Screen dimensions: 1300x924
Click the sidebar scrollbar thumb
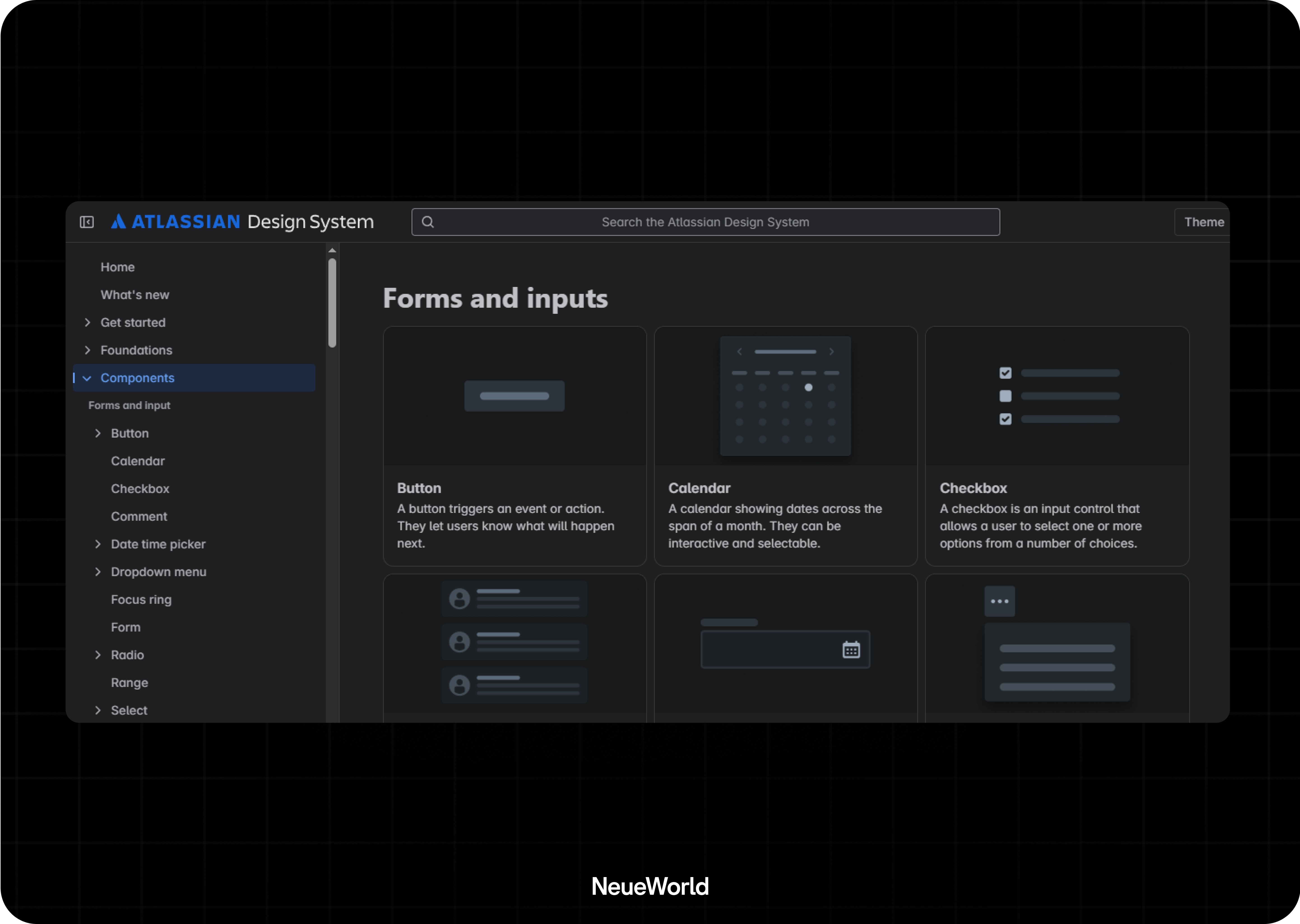(332, 303)
